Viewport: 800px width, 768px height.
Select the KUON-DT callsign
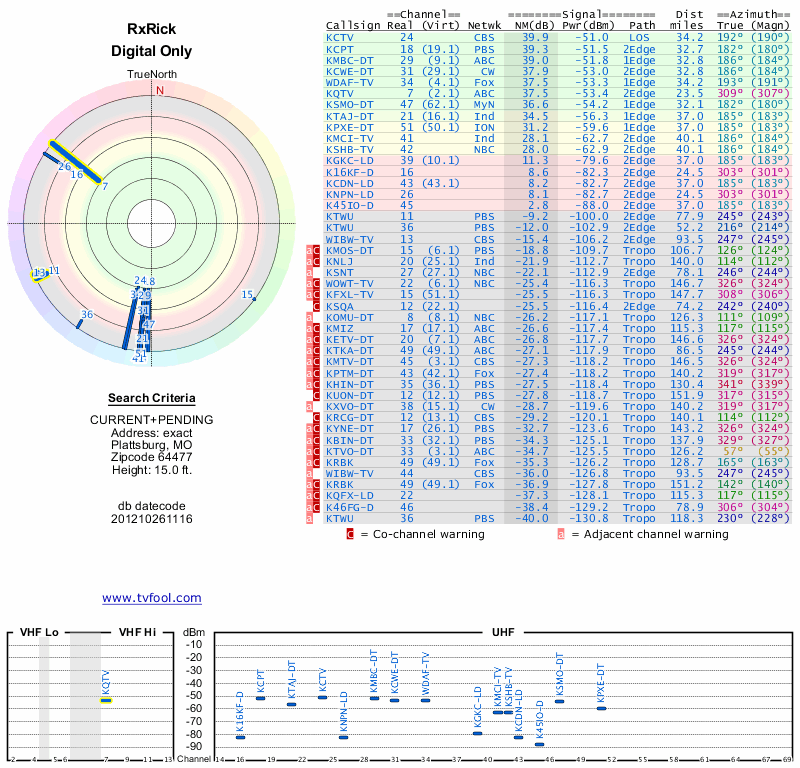(350, 395)
